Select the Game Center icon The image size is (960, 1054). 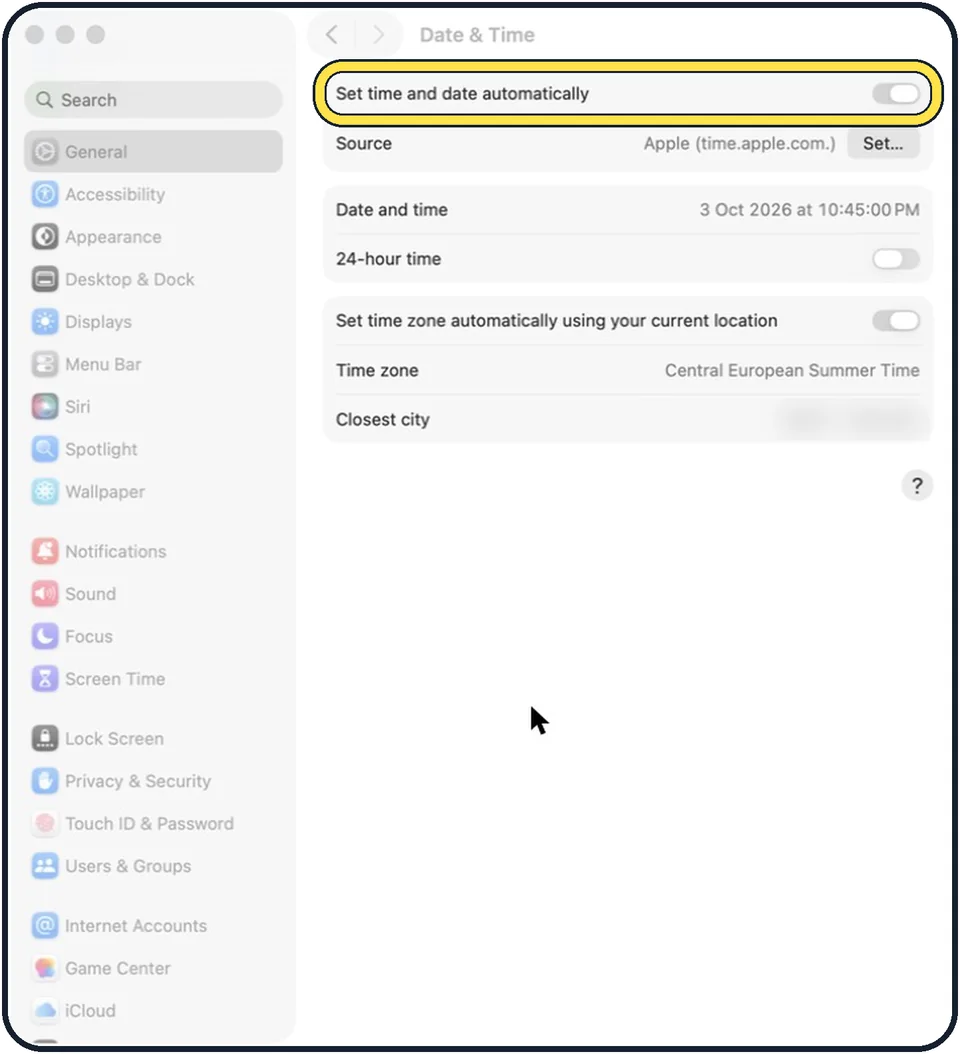[x=45, y=968]
